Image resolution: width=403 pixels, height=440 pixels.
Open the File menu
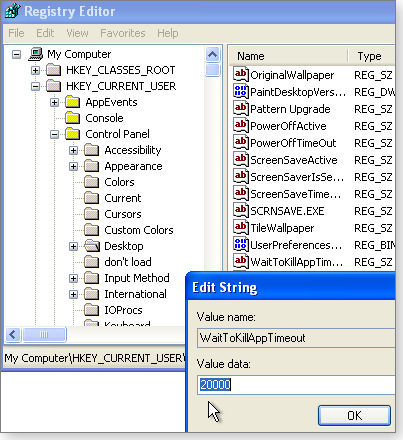[x=16, y=33]
